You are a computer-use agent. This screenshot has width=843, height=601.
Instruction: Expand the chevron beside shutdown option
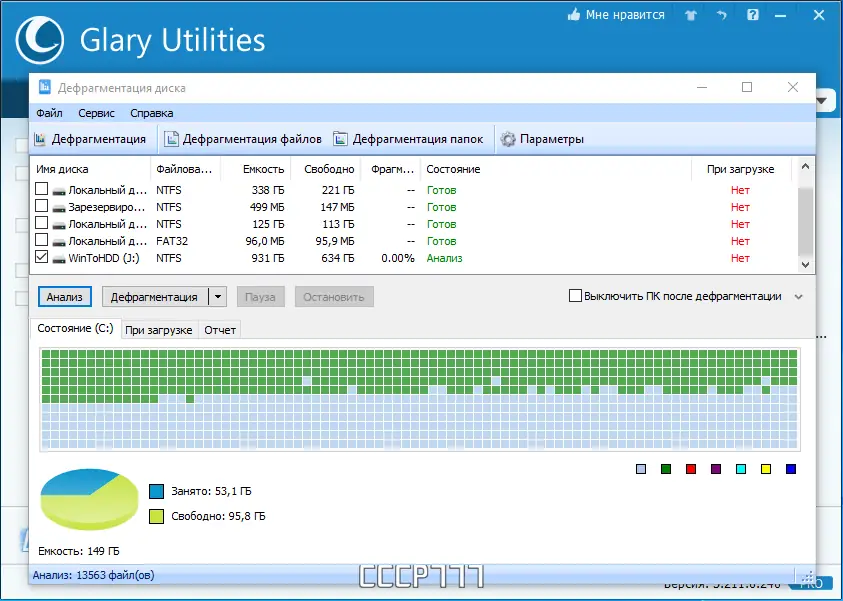(799, 297)
